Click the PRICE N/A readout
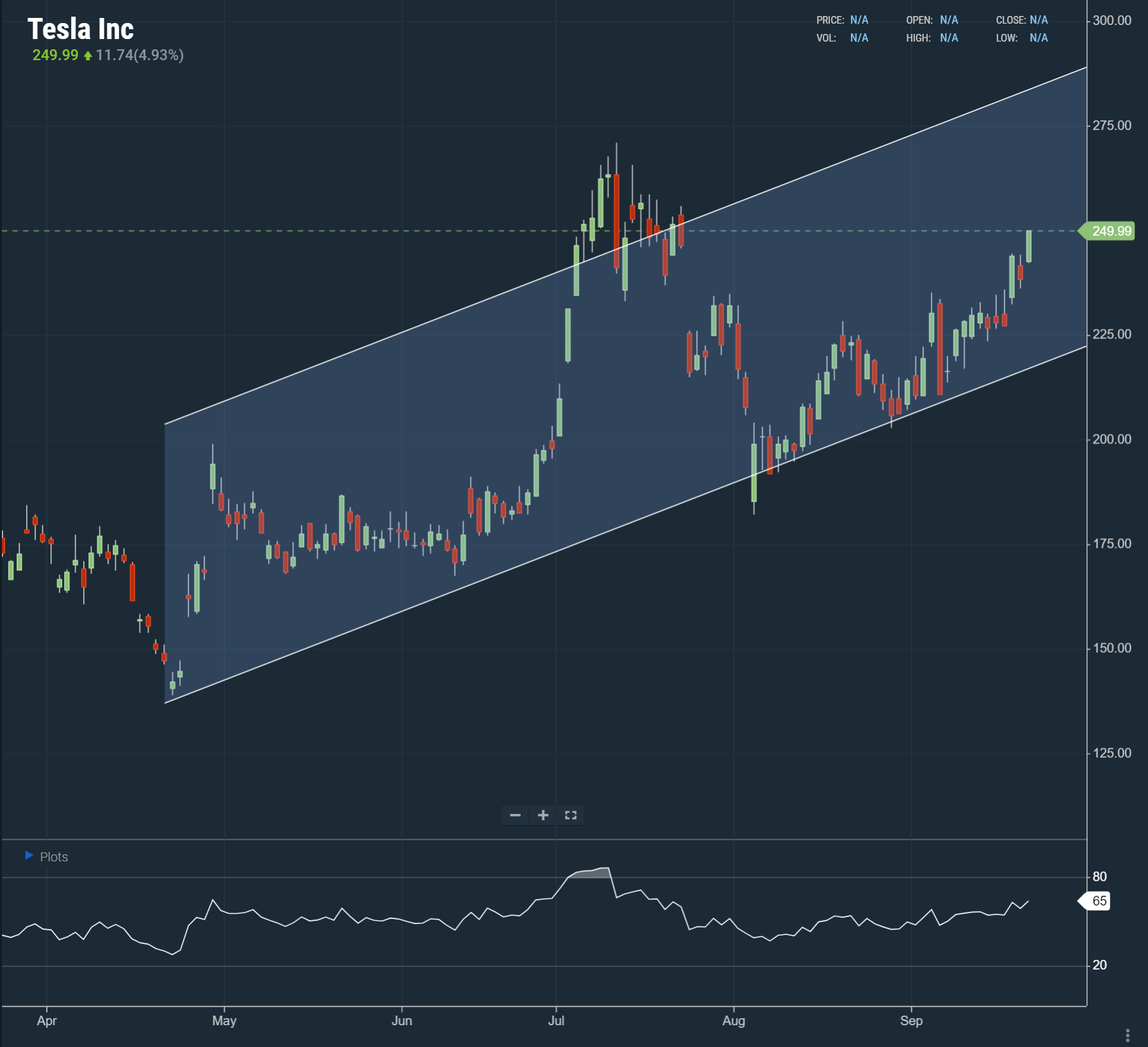This screenshot has width=1148, height=1047. 842,20
